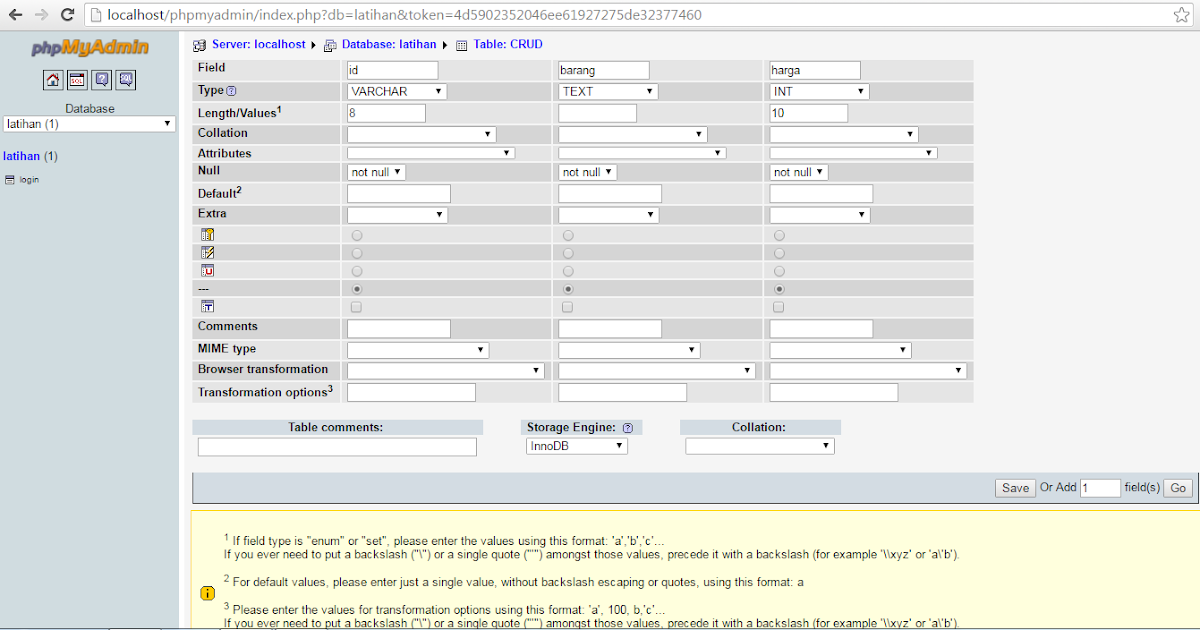Click the fulltext index icon row label

click(207, 306)
